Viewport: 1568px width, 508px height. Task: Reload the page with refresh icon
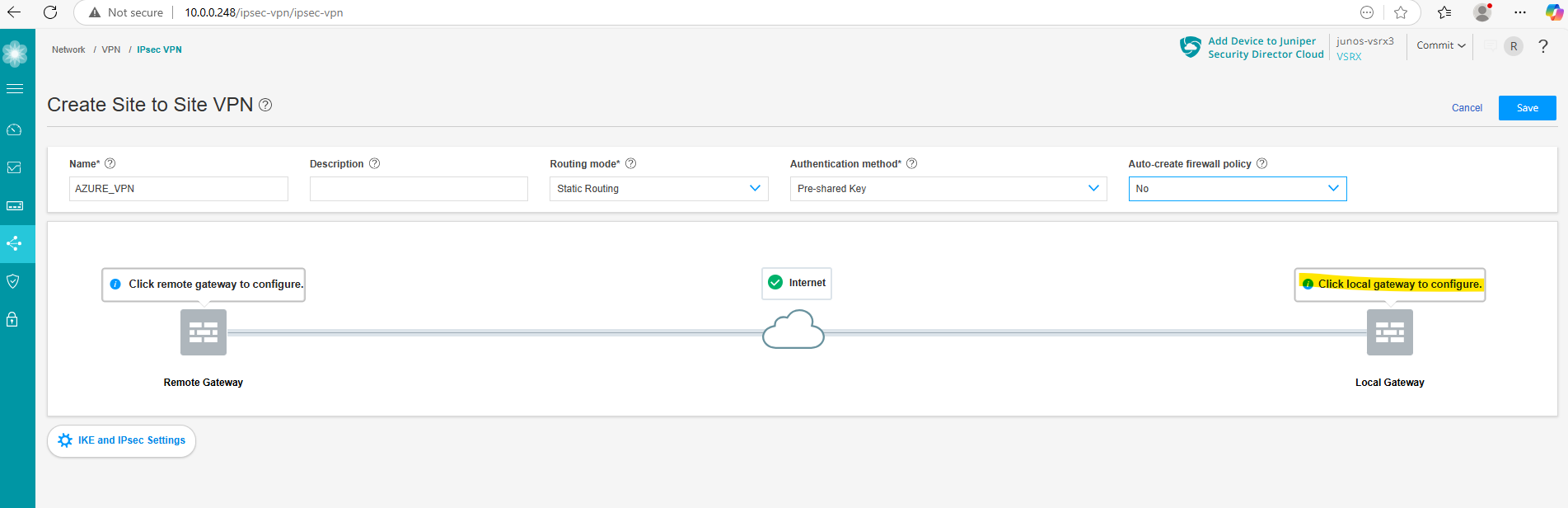50,12
